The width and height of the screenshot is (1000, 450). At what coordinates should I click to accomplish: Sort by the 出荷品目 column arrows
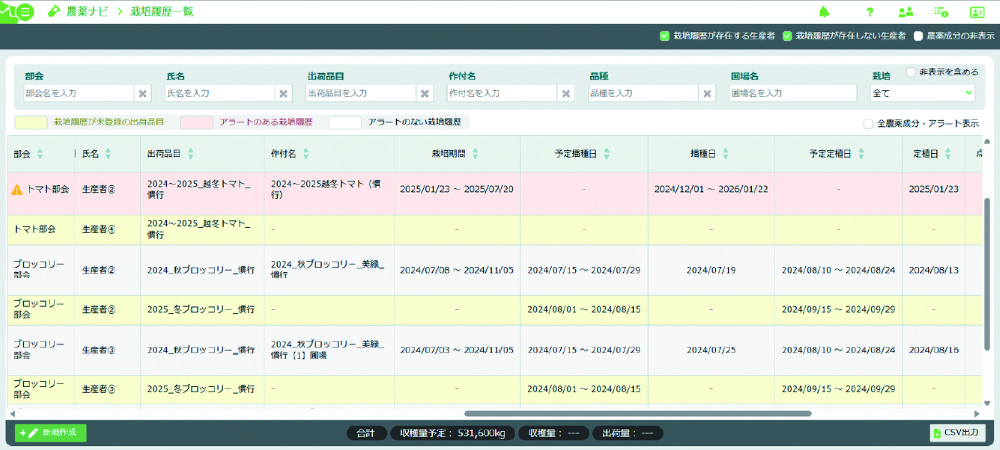pyautogui.click(x=191, y=154)
